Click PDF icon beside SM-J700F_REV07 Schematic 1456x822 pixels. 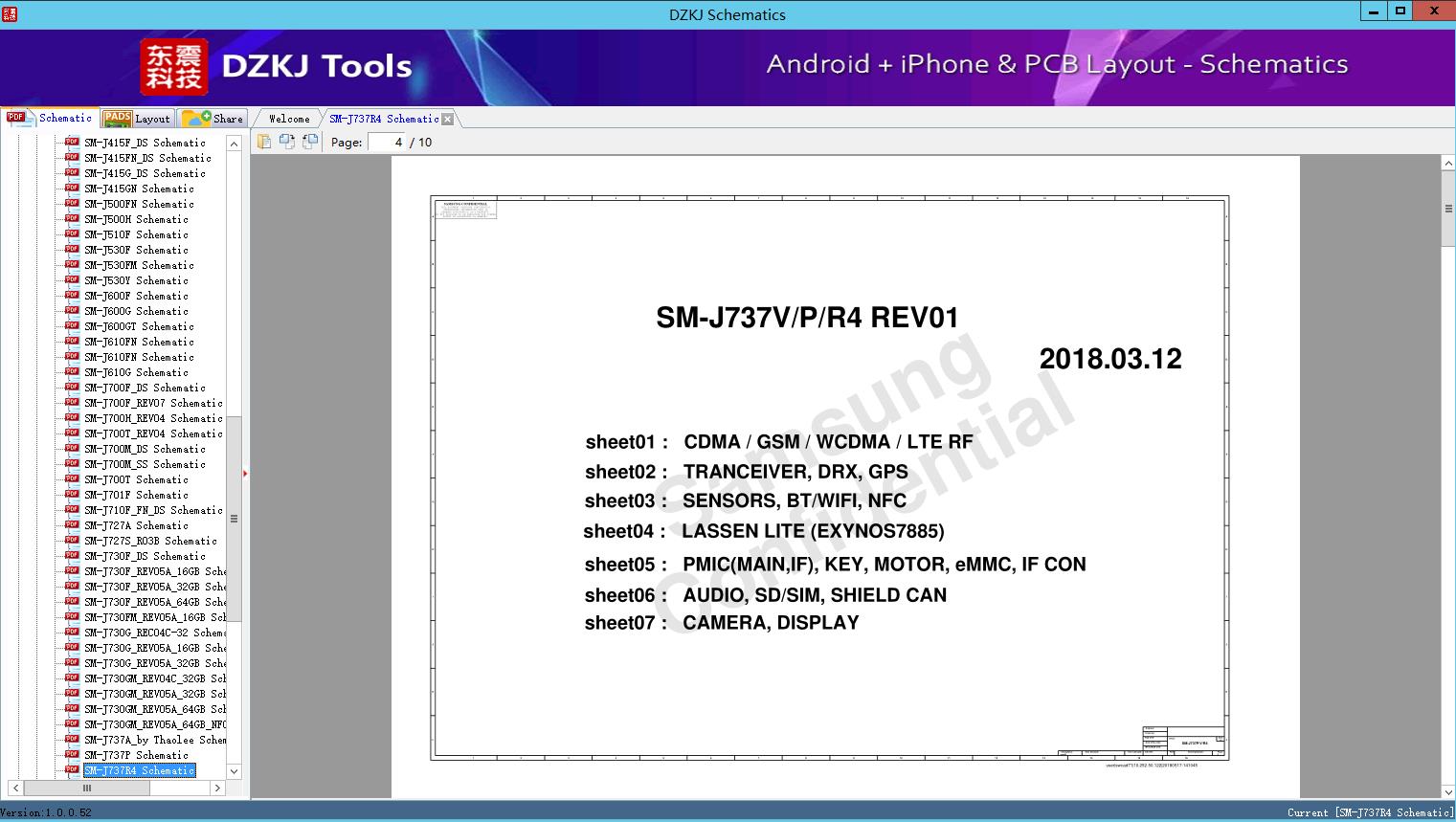(x=72, y=402)
